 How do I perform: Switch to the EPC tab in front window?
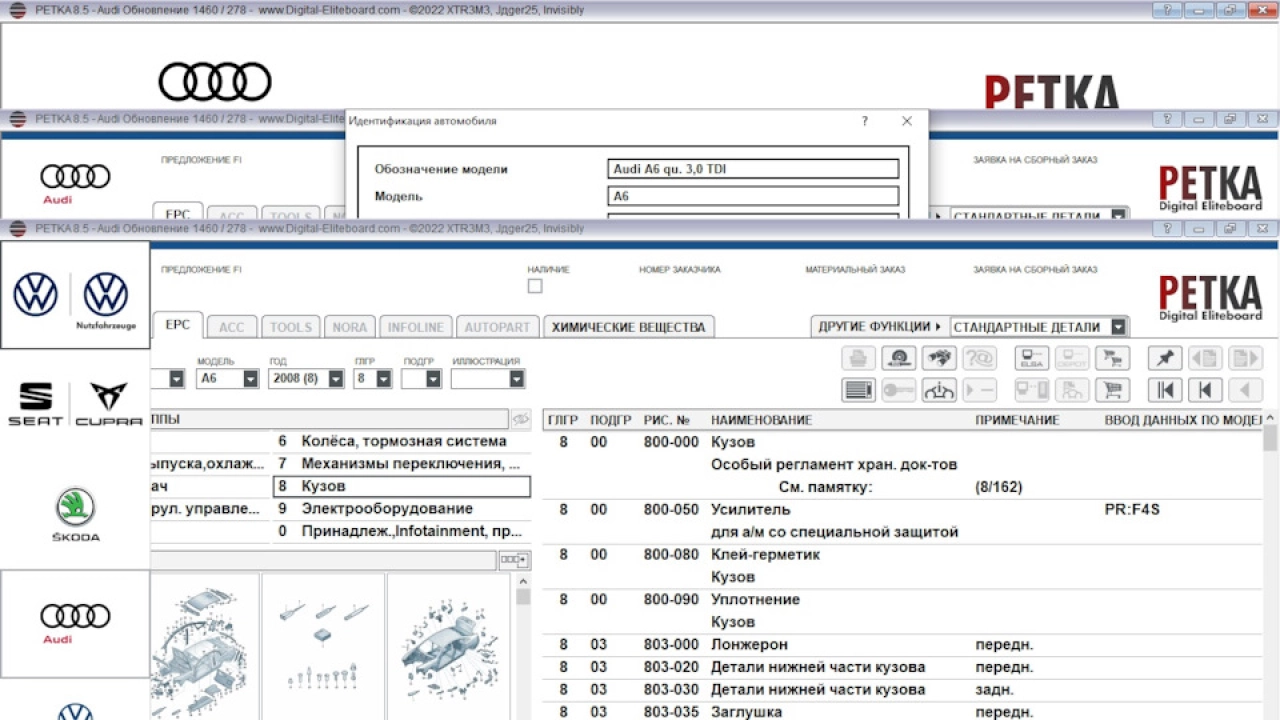click(x=178, y=325)
